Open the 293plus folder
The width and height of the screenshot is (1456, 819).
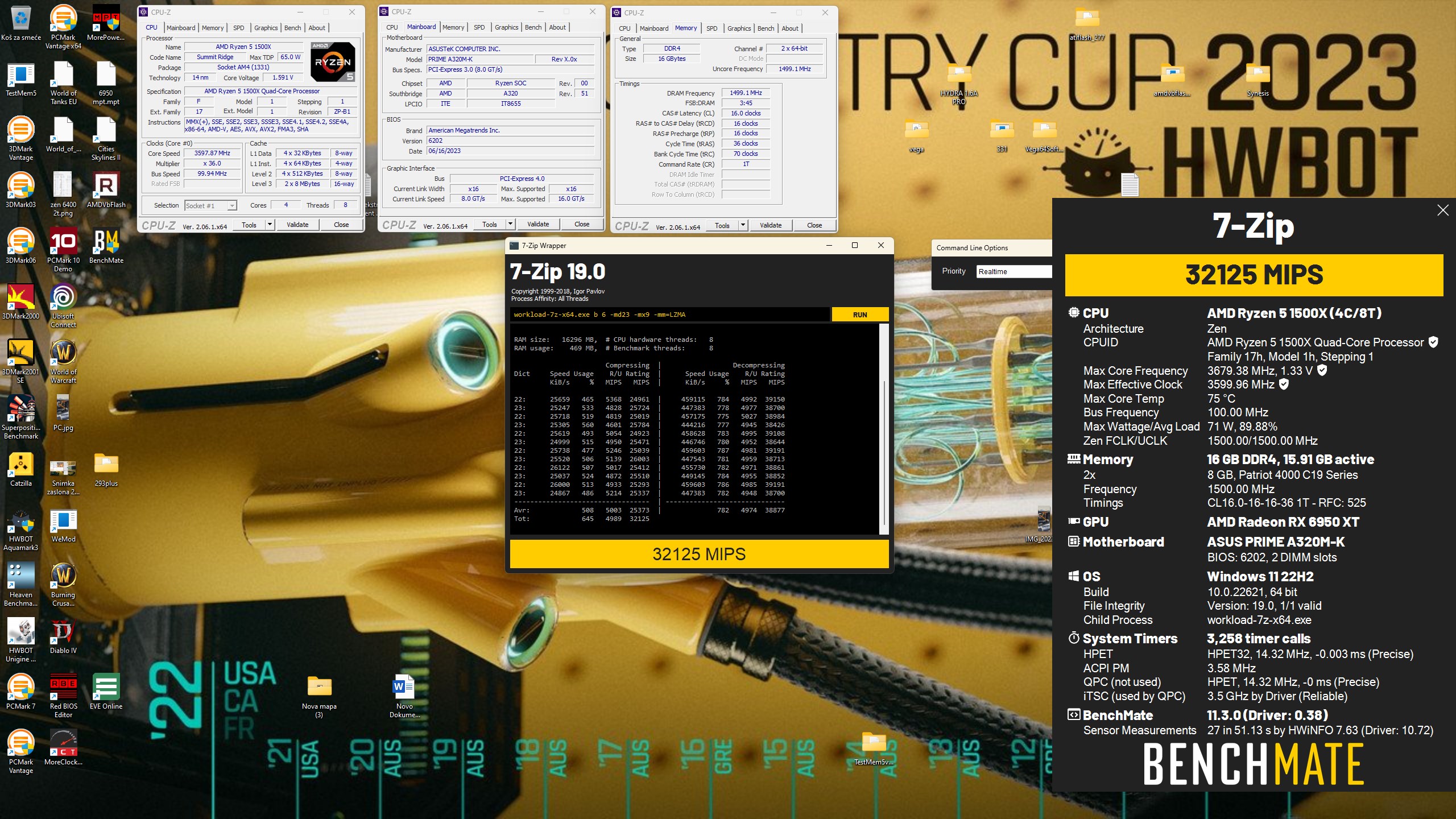click(x=106, y=470)
